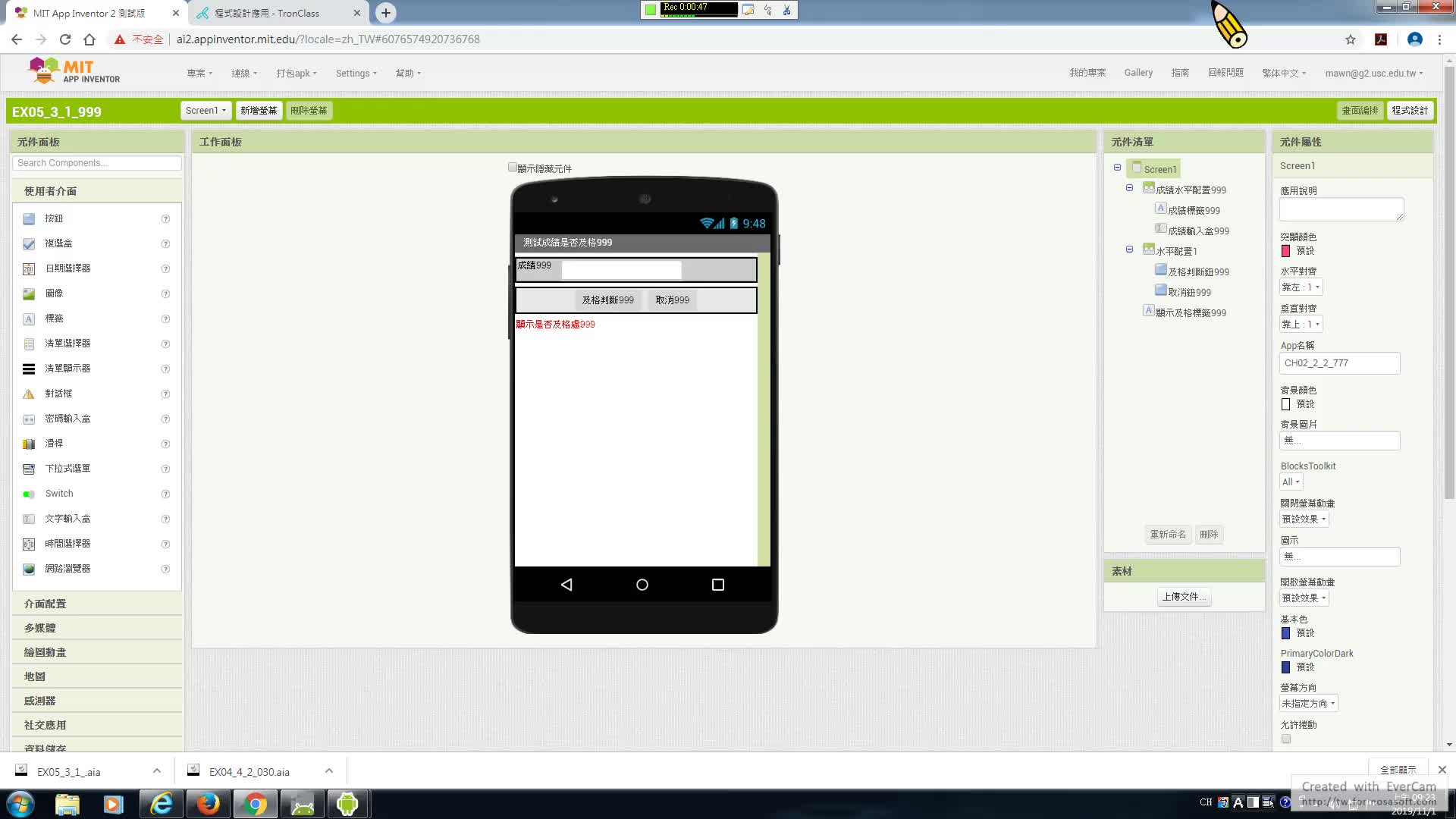Click the 突顯顏色 pink color swatch
The height and width of the screenshot is (819, 1456).
1286,251
